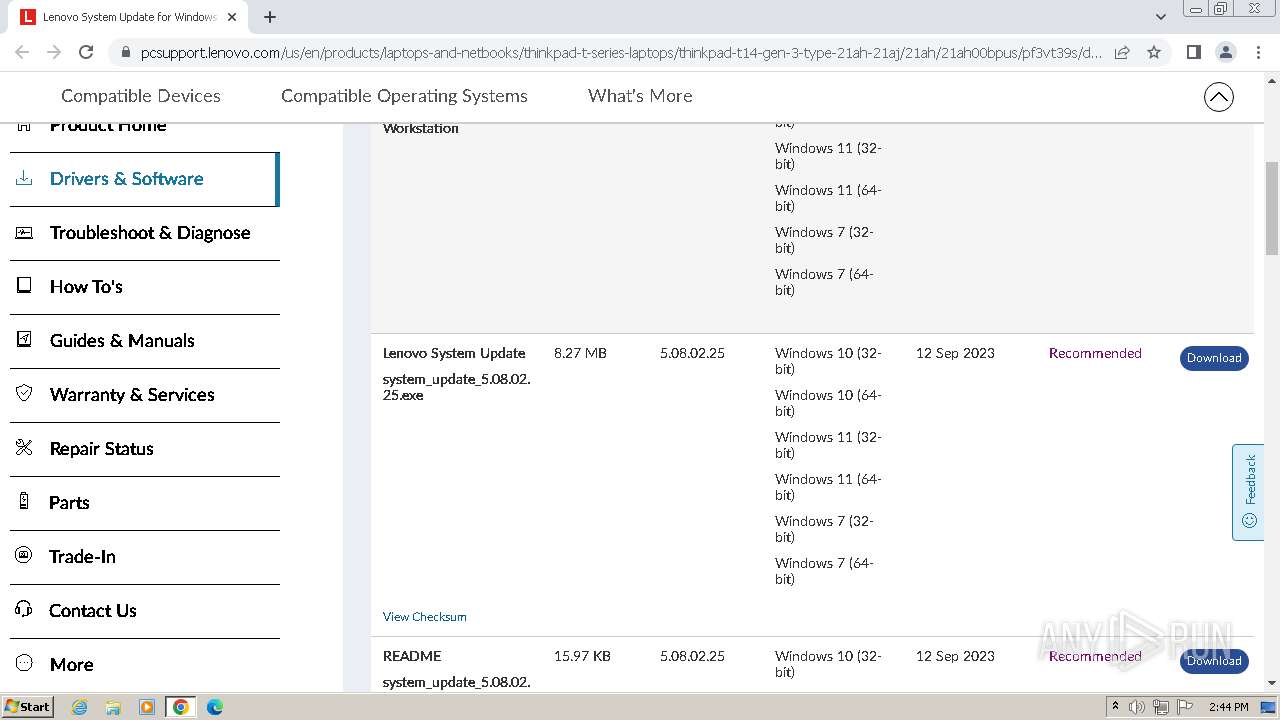Open the media player taskbar icon
Screen dimensions: 1280x720
(x=147, y=707)
